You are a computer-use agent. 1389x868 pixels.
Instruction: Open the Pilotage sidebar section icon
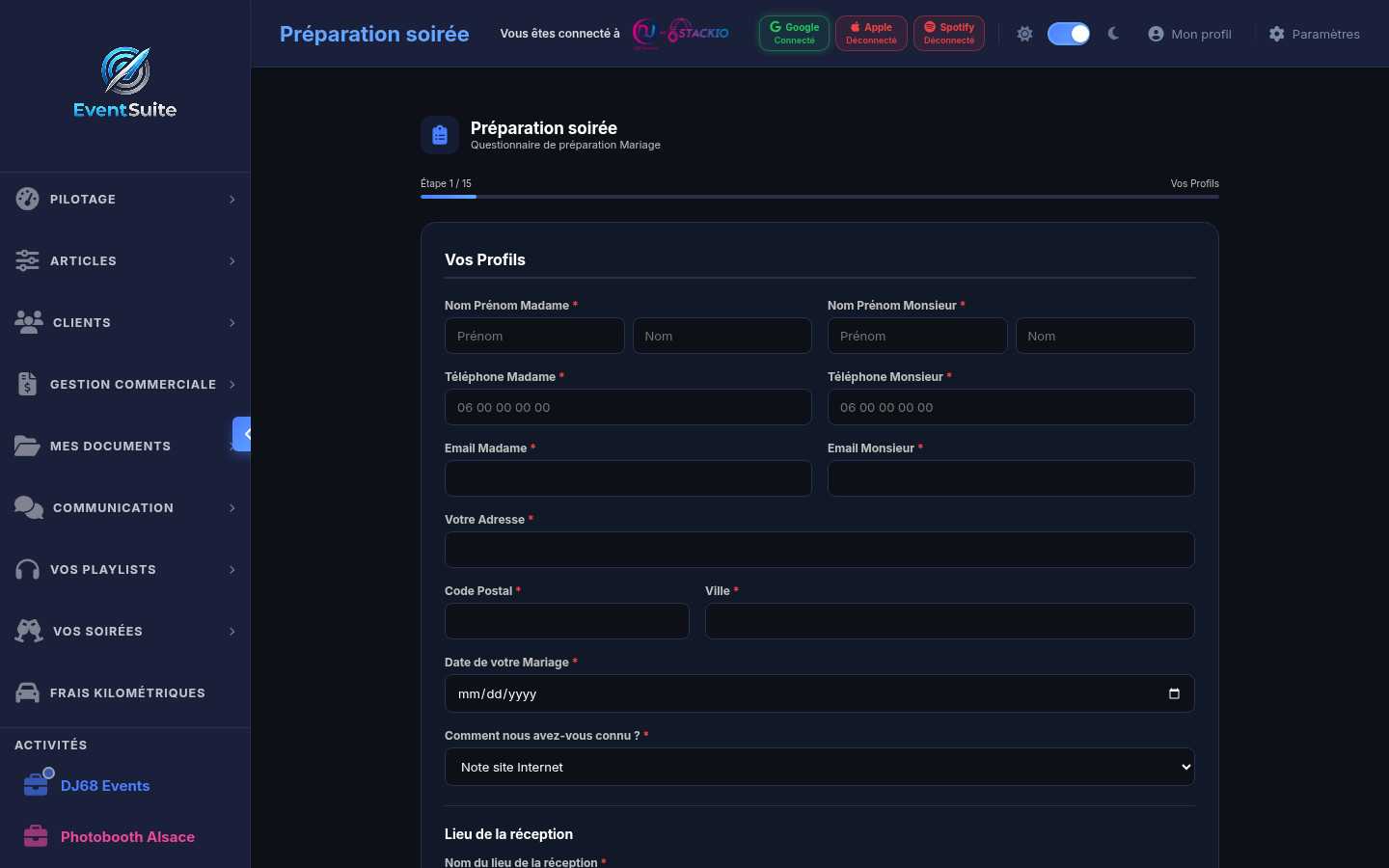pos(26,199)
